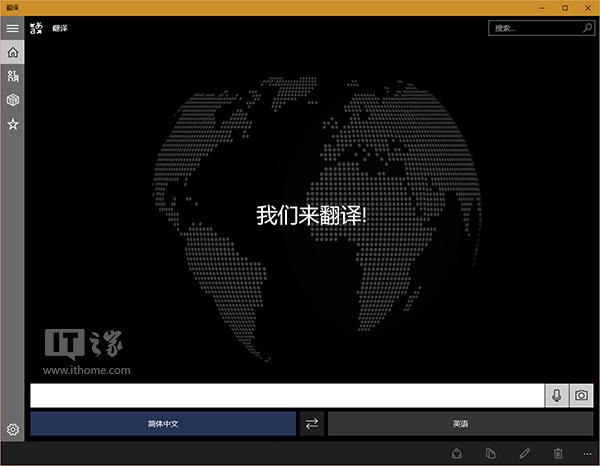The image size is (600, 466).
Task: Select target language 英语
Action: (x=460, y=424)
